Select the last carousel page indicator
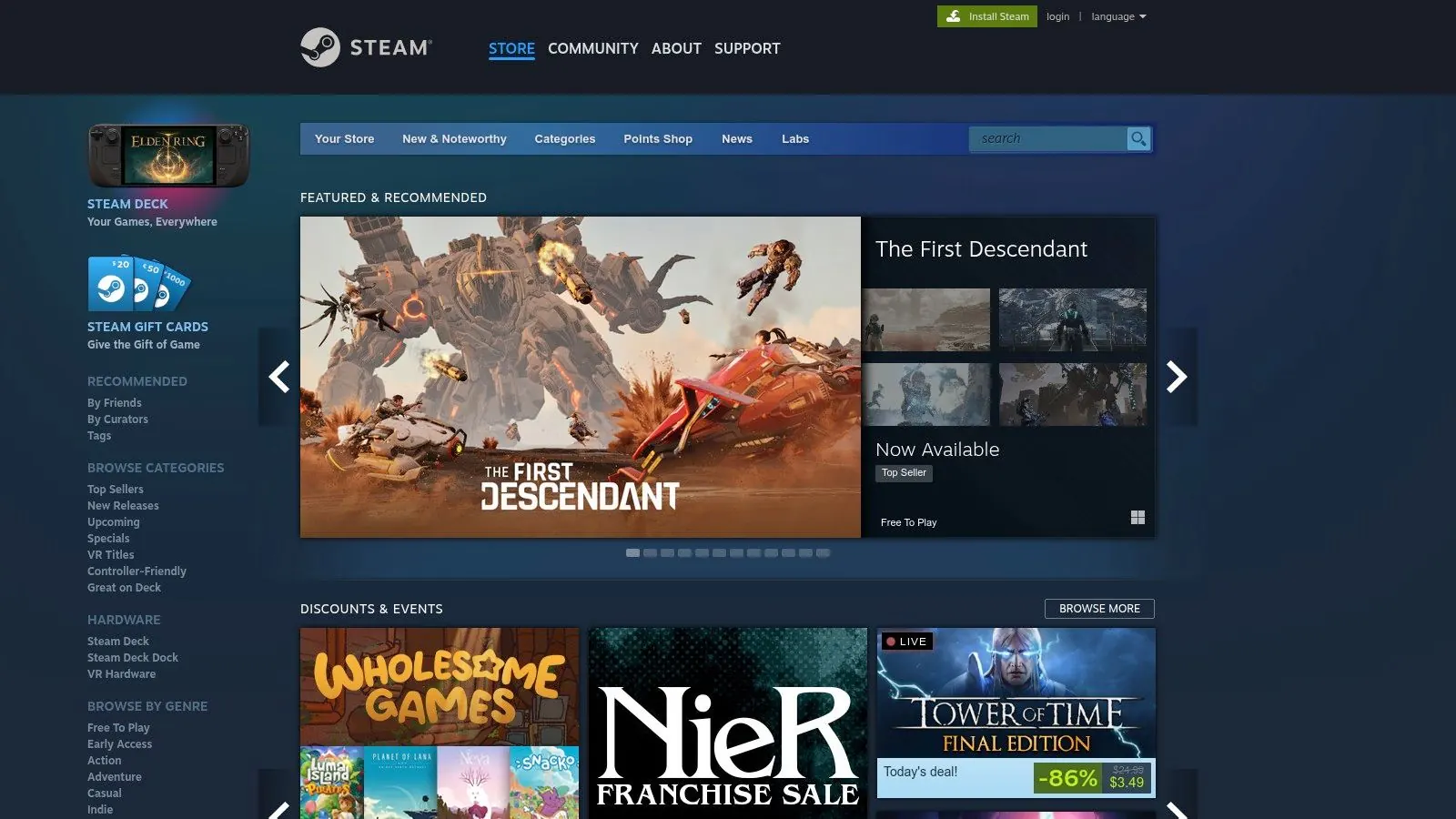This screenshot has width=1456, height=819. (823, 553)
